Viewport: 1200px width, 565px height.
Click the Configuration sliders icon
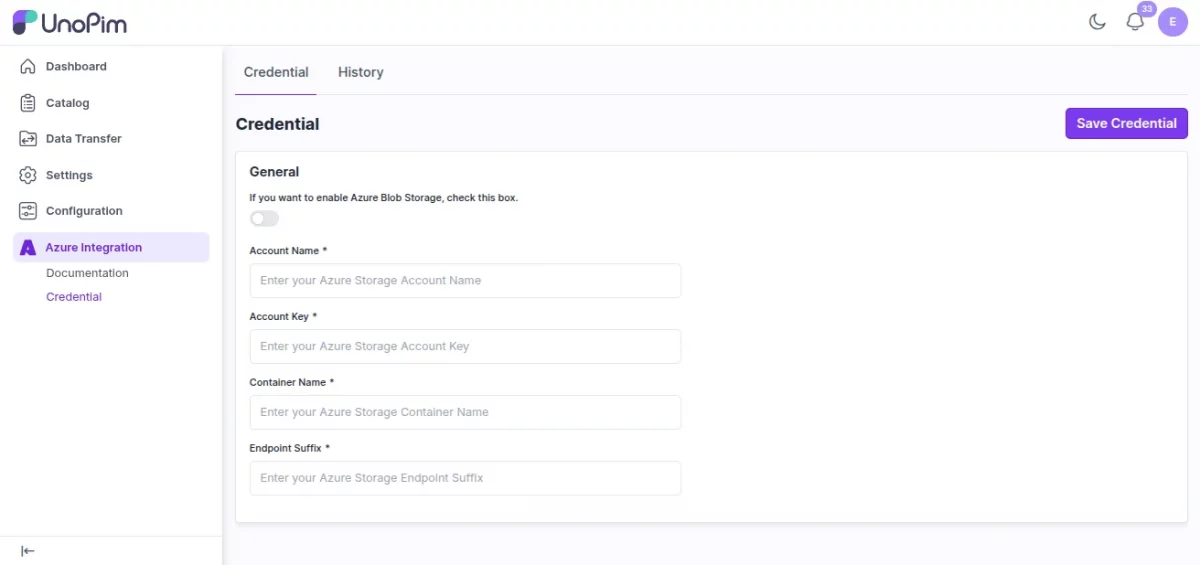click(28, 211)
